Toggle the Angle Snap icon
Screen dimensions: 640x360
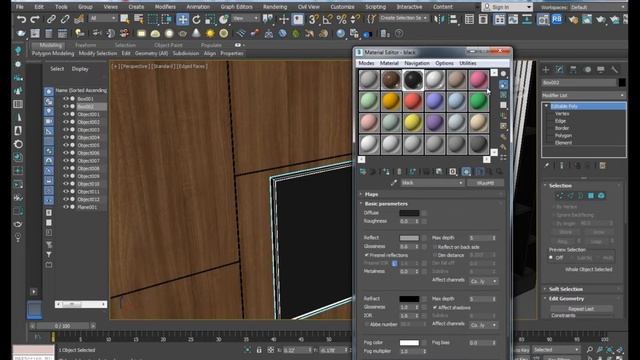(x=327, y=19)
